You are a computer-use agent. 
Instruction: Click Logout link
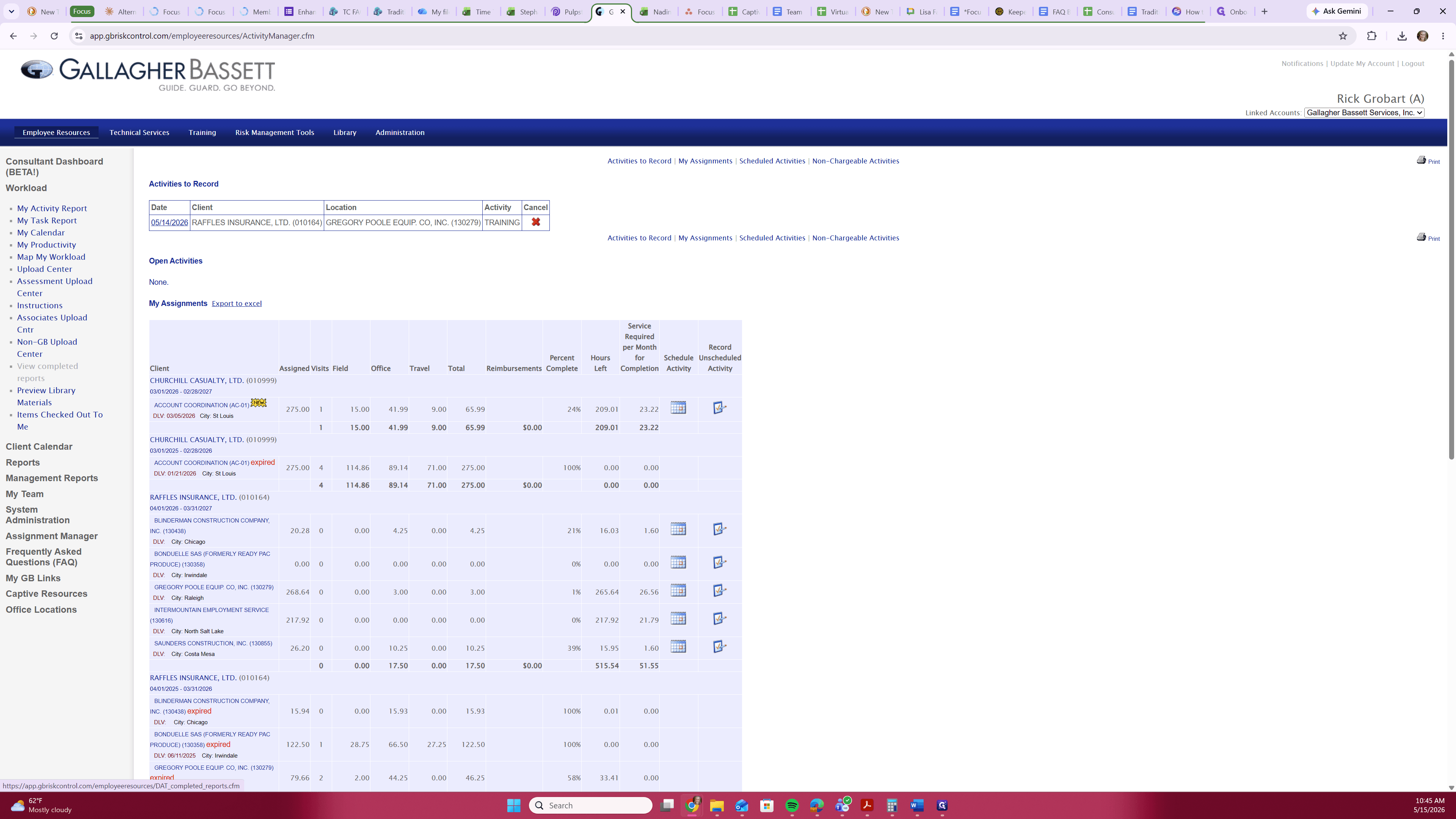coord(1412,63)
